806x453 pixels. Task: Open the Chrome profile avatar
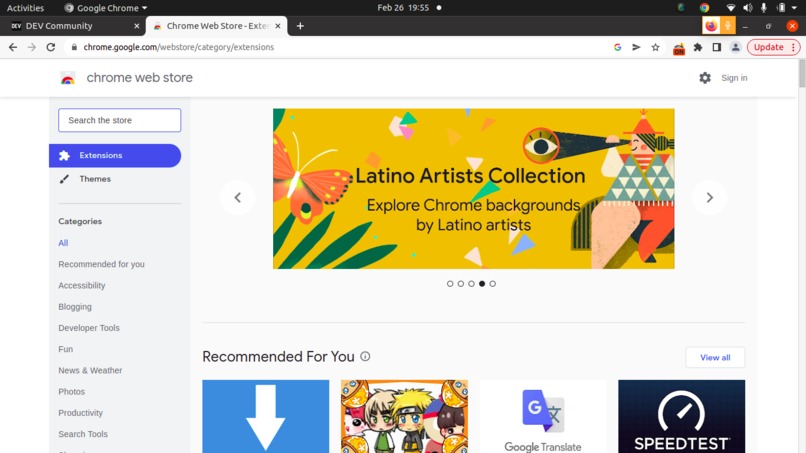click(x=736, y=47)
